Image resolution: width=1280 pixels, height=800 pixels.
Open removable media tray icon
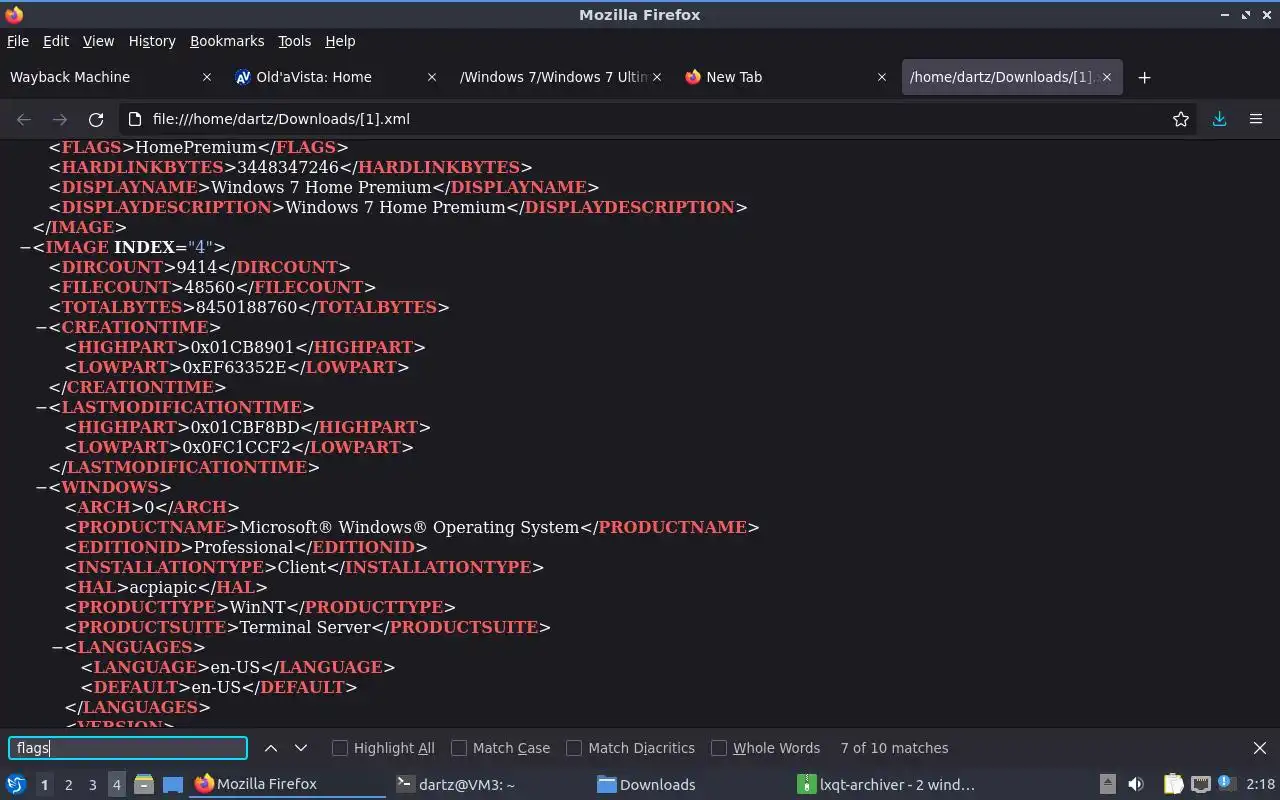[x=1107, y=784]
